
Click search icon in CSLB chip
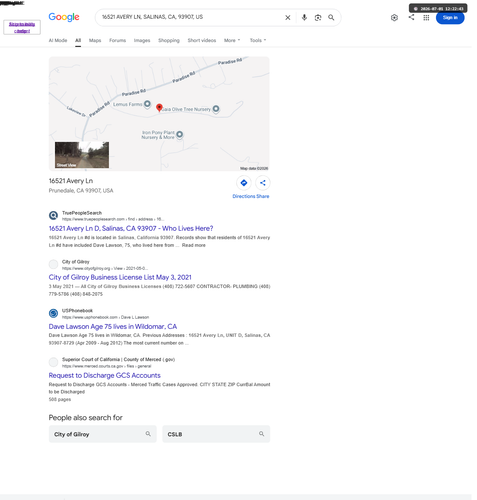[x=262, y=434]
